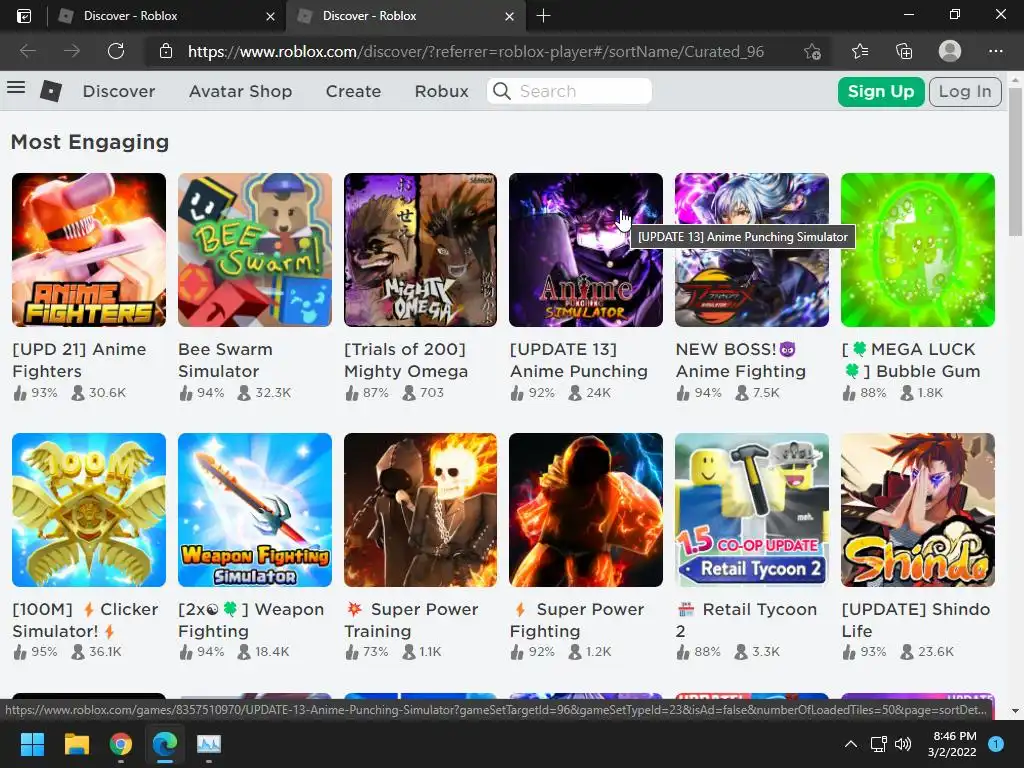
Task: Click the network status tray icon
Action: [x=878, y=744]
